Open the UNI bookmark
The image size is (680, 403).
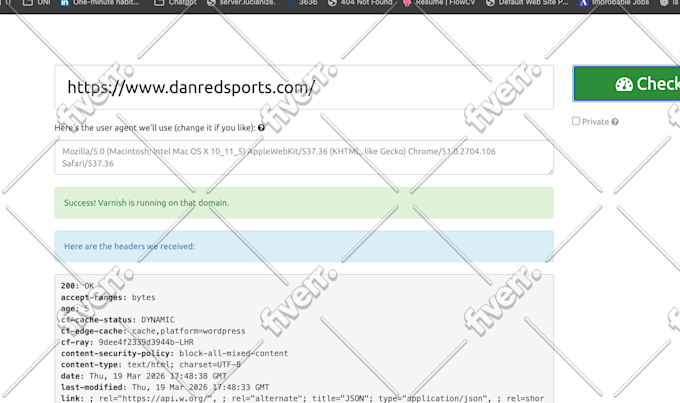(x=36, y=3)
